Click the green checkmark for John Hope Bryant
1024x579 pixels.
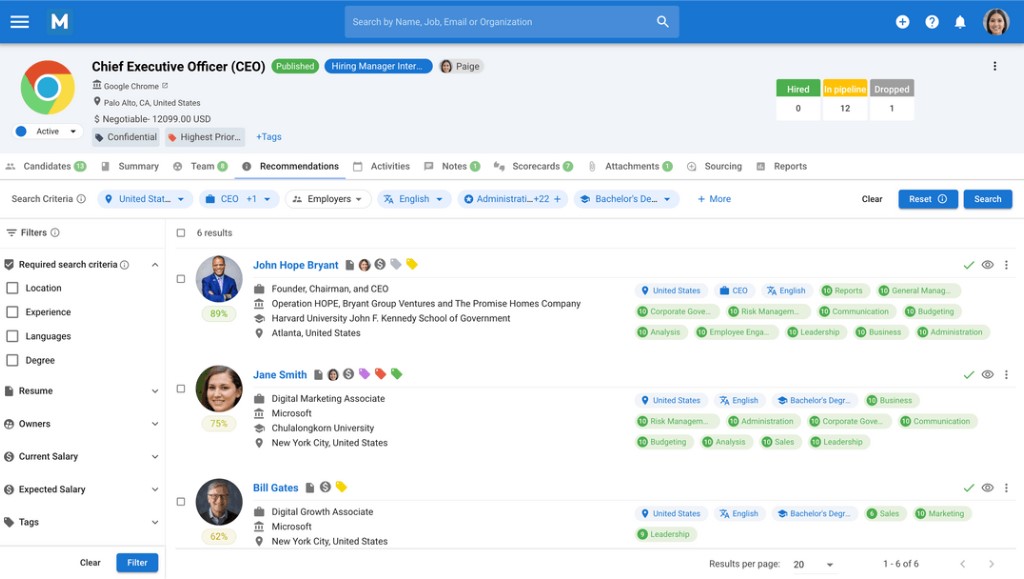click(968, 265)
